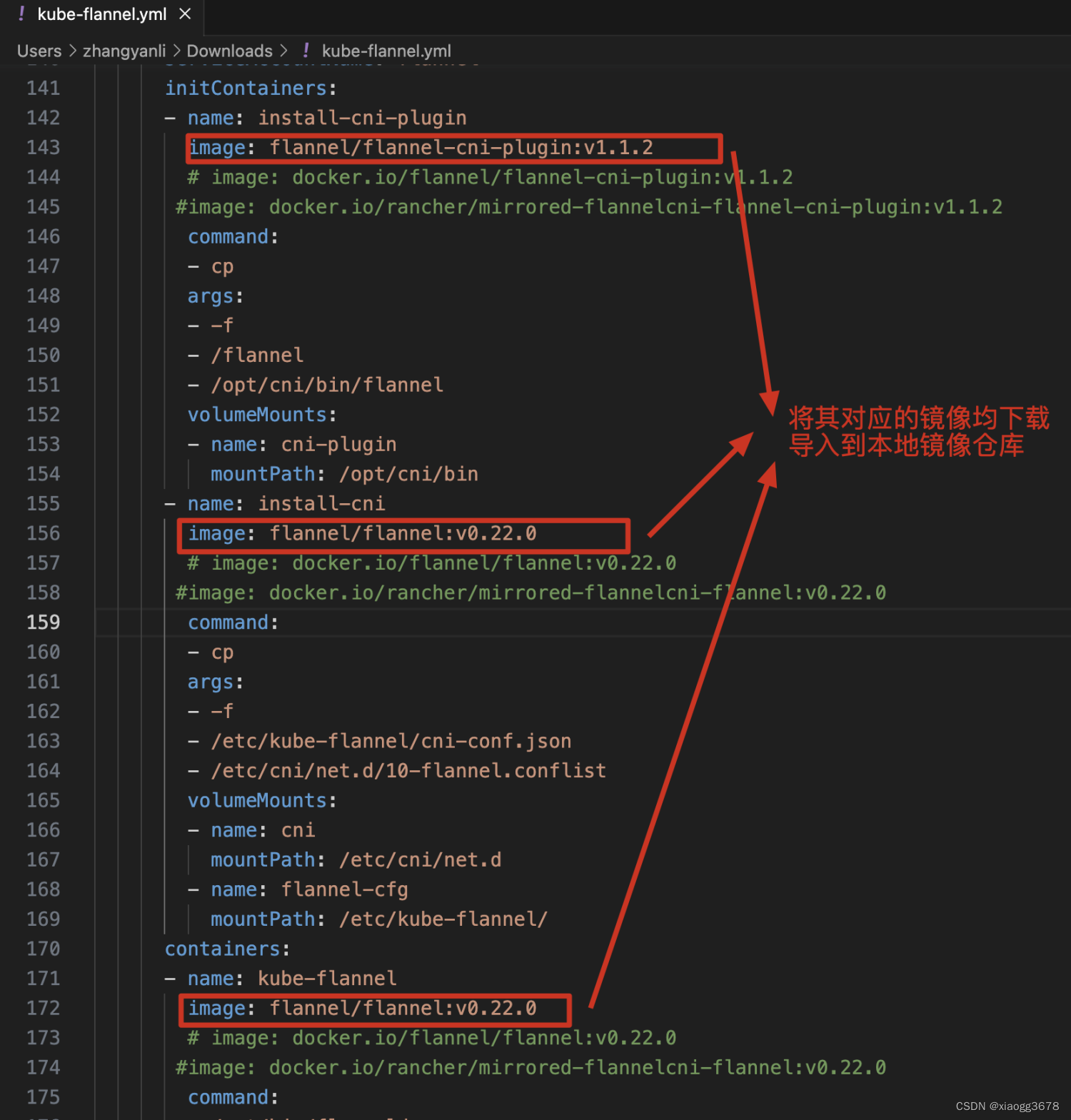The image size is (1071, 1120).
Task: Click line number 156 in gutter
Action: pyautogui.click(x=44, y=533)
